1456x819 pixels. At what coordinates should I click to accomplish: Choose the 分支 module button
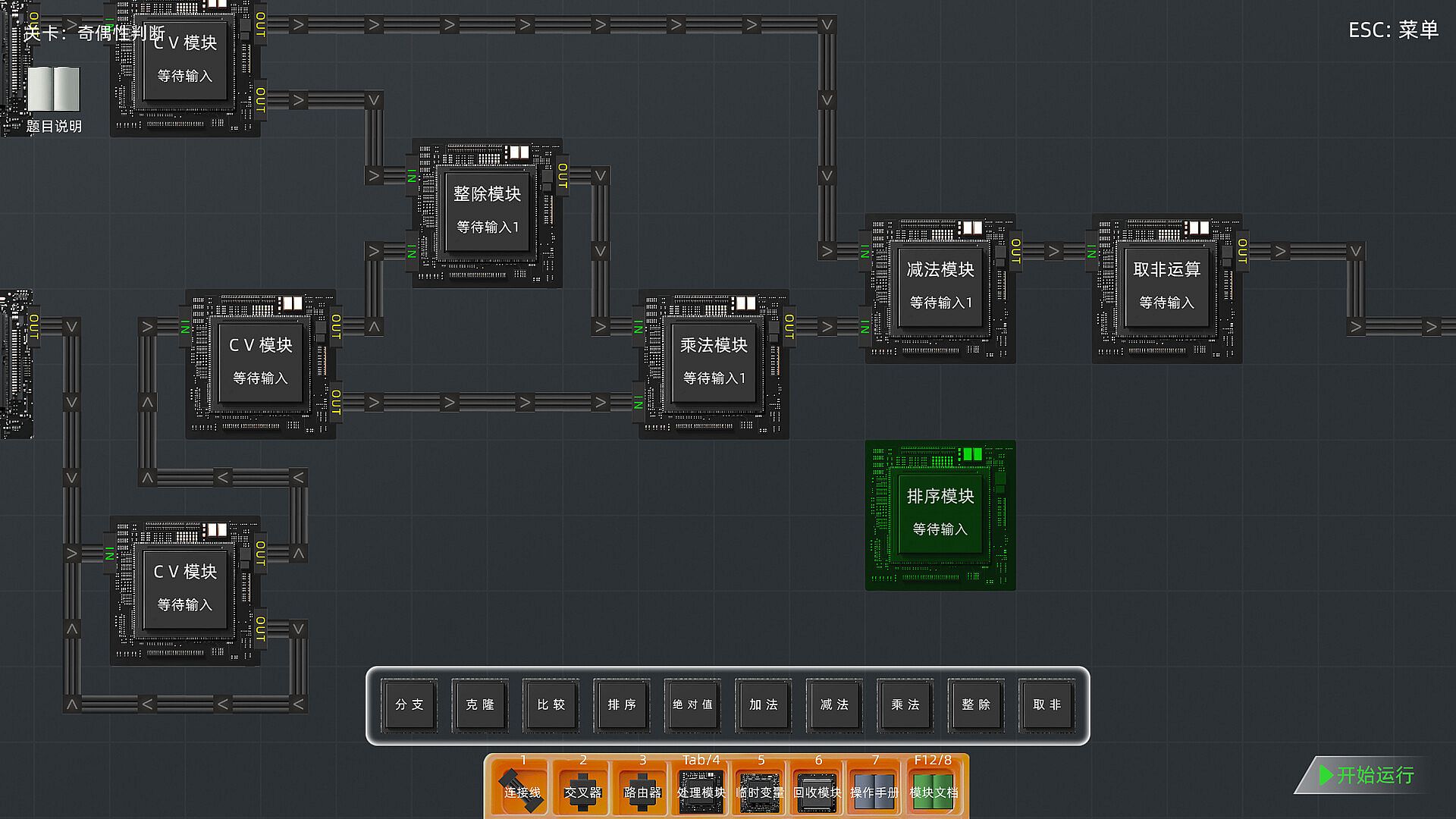[409, 704]
